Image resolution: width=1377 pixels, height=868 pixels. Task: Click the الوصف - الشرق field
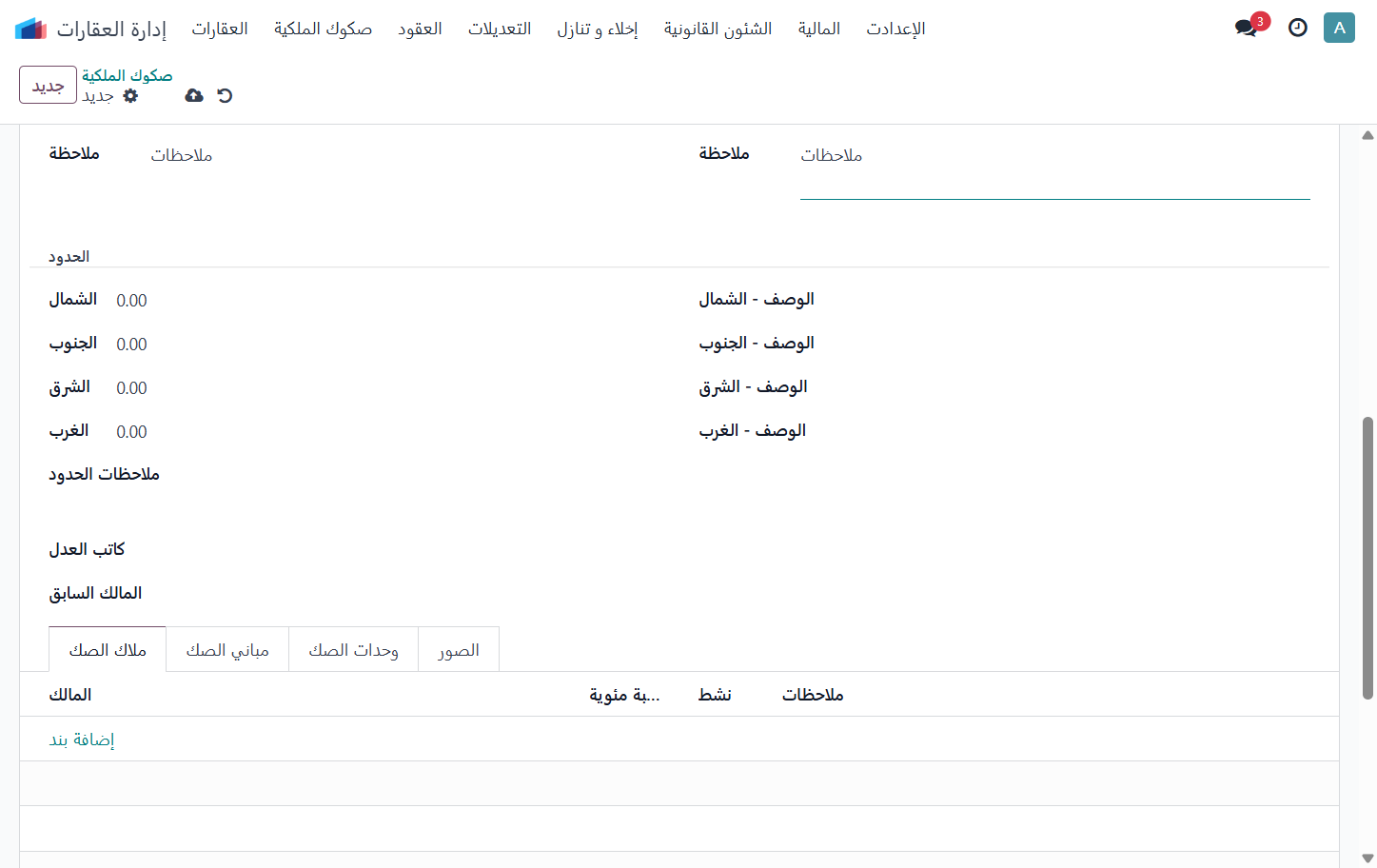(1072, 387)
